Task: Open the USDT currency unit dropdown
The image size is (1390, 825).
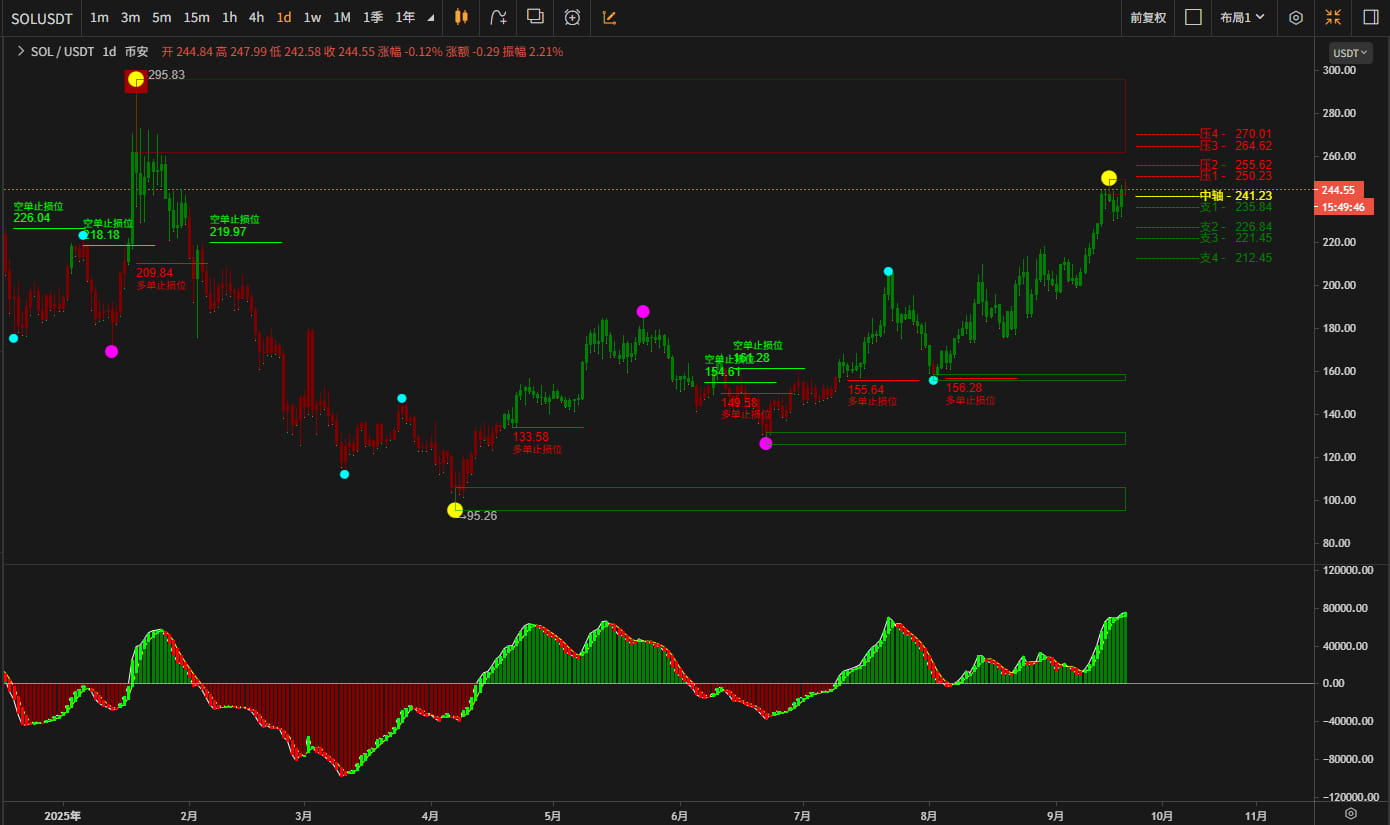Action: [1350, 53]
